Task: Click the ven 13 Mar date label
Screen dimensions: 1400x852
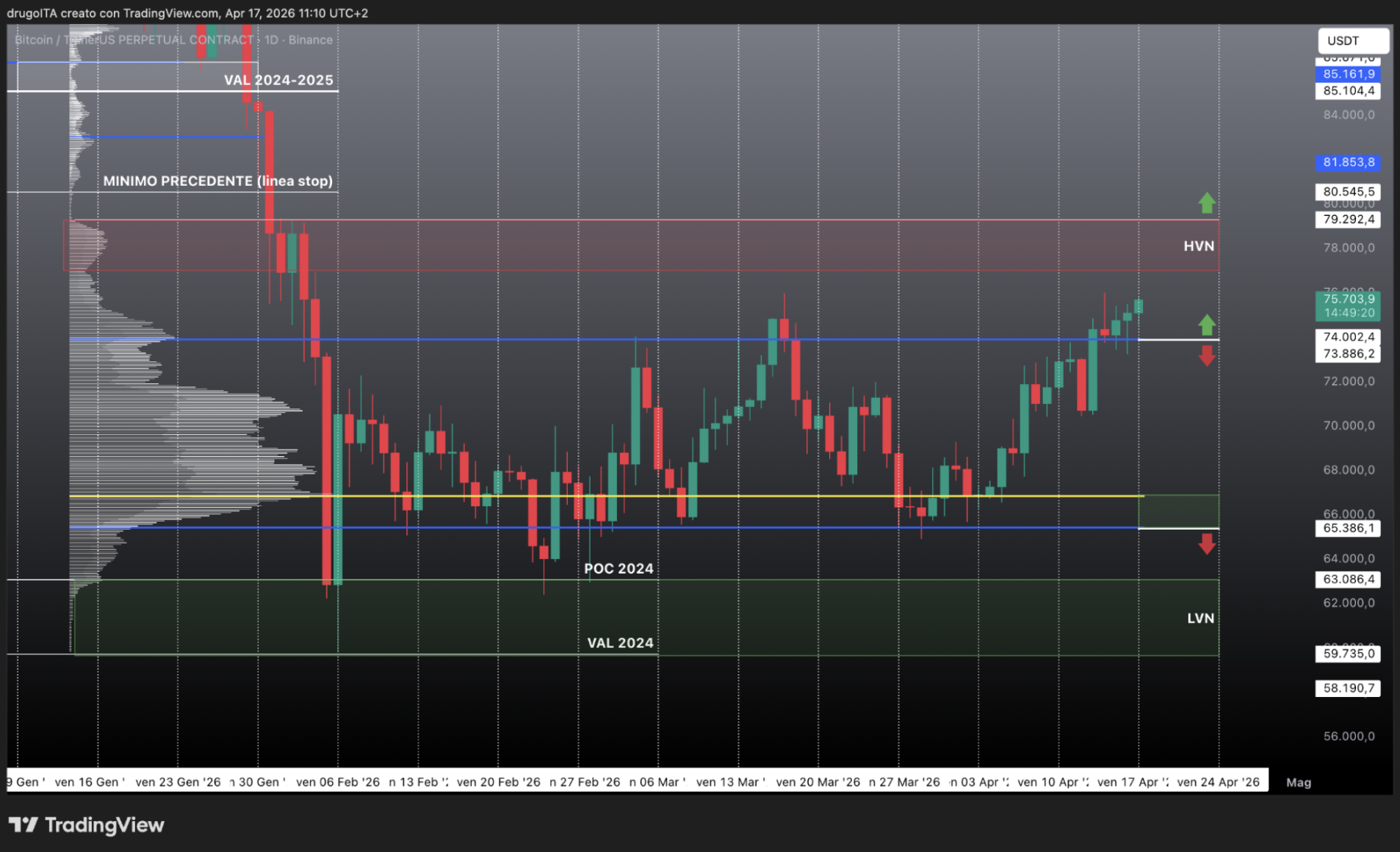Action: pyautogui.click(x=731, y=782)
